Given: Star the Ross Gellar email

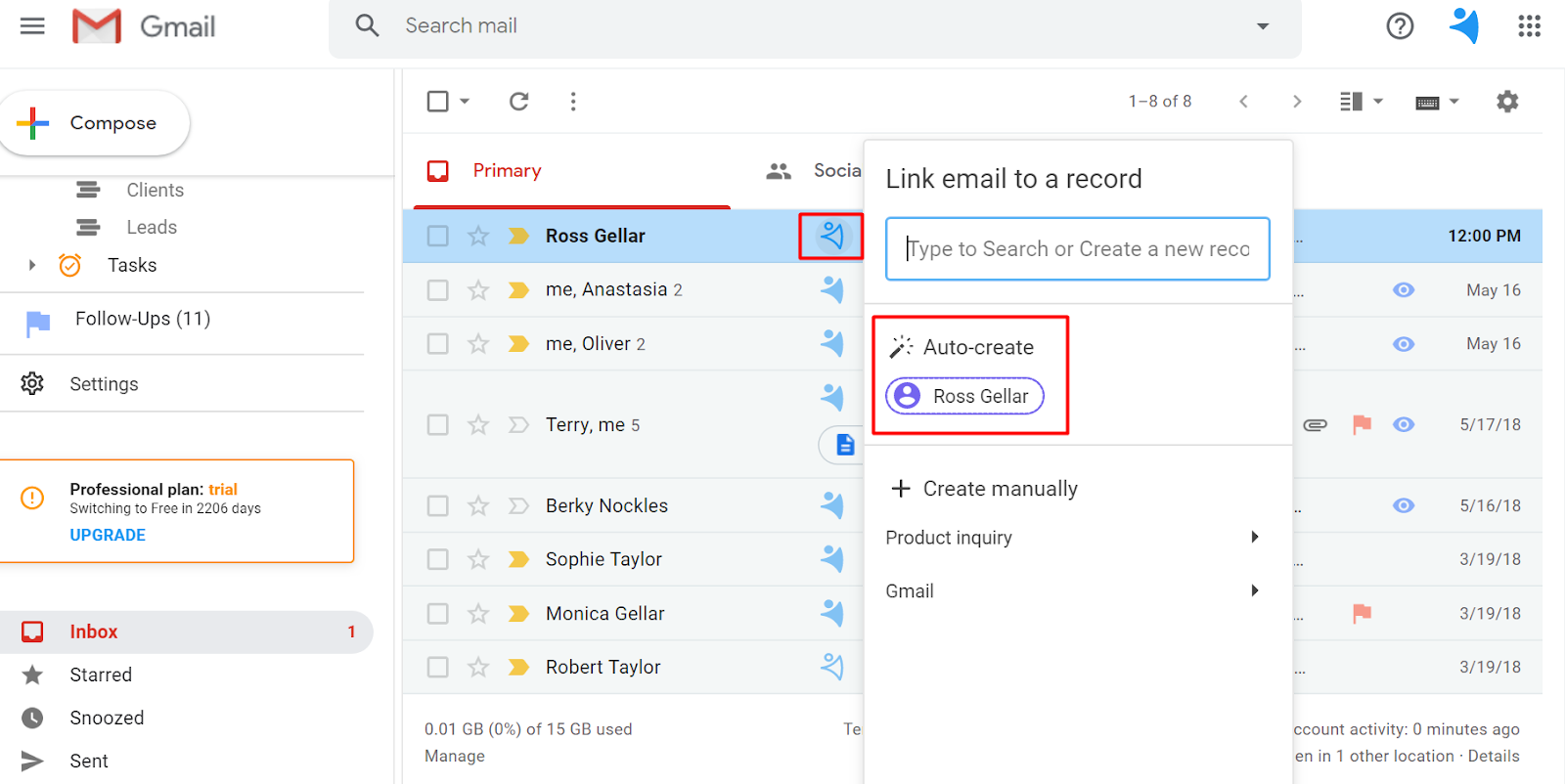Looking at the screenshot, I should point(477,236).
